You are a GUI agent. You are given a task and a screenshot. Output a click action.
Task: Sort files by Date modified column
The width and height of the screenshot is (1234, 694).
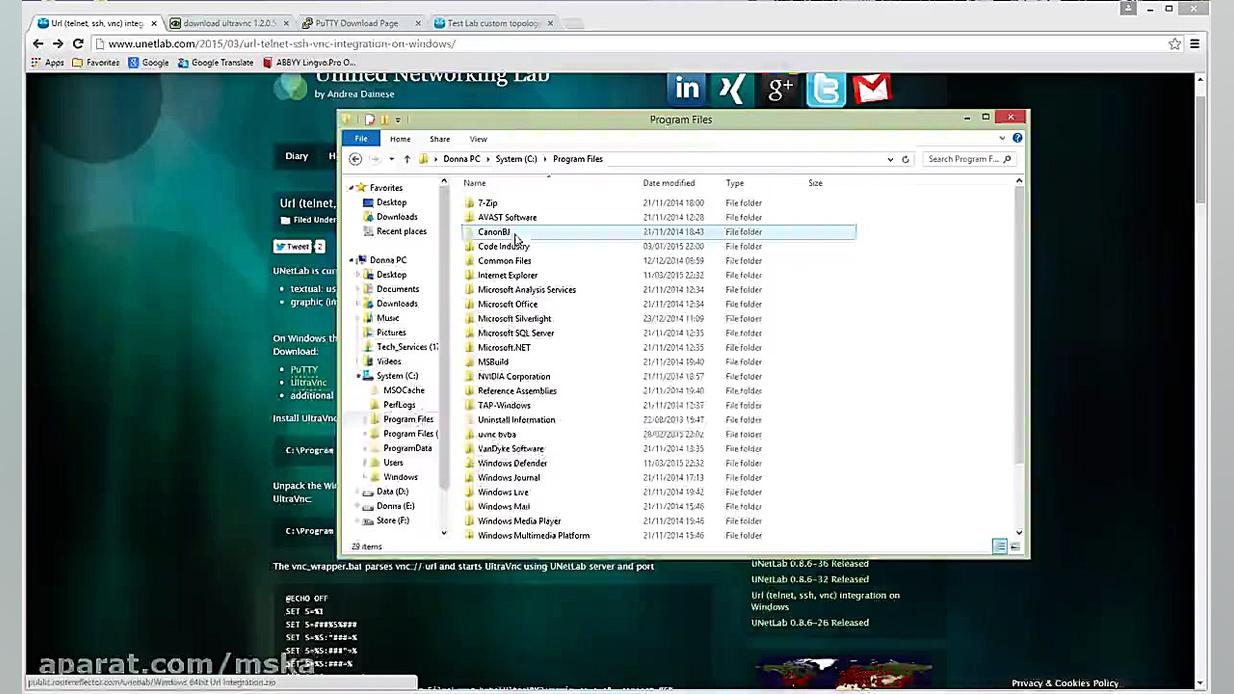tap(668, 183)
